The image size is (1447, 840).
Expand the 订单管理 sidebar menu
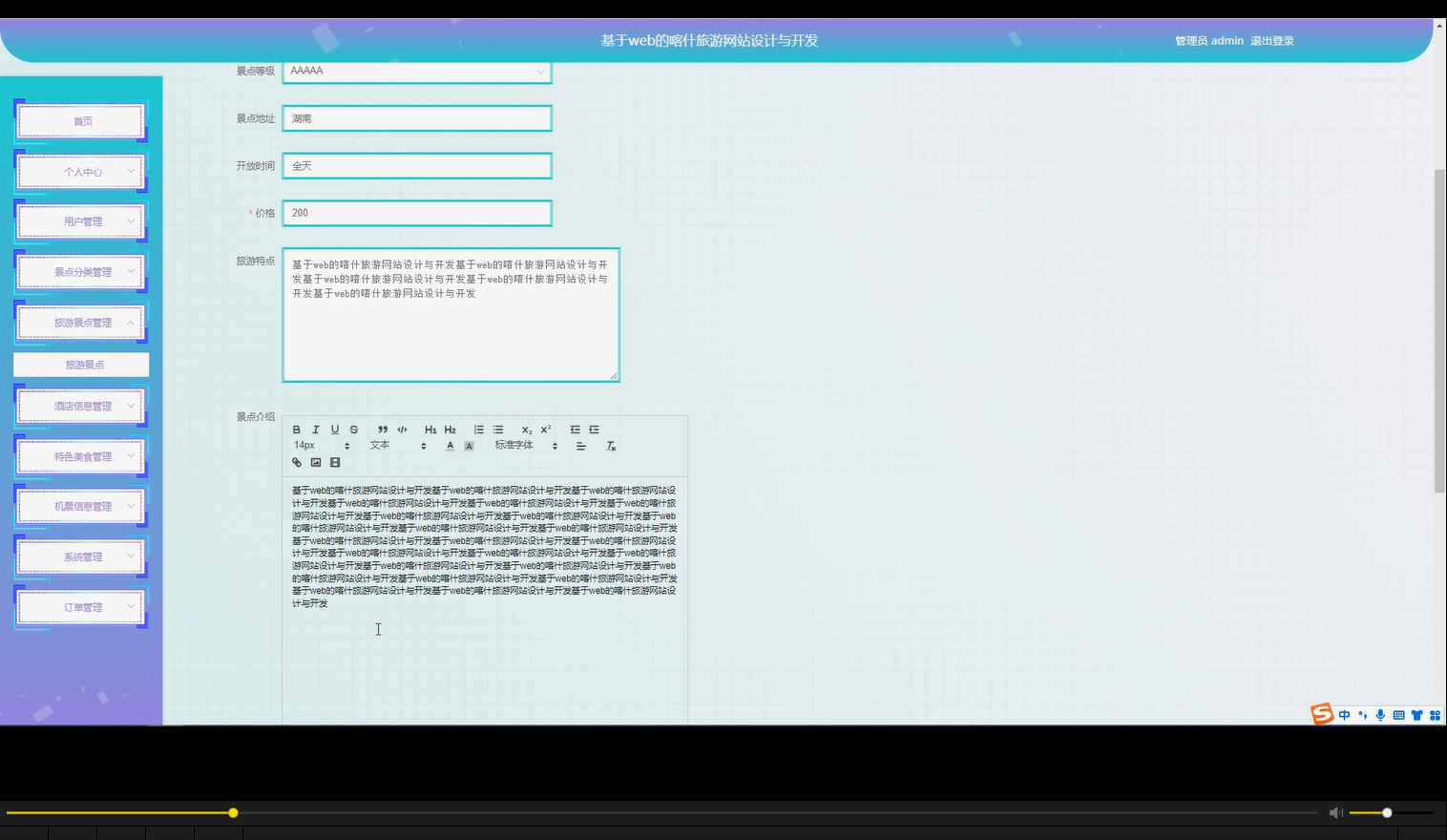(82, 607)
